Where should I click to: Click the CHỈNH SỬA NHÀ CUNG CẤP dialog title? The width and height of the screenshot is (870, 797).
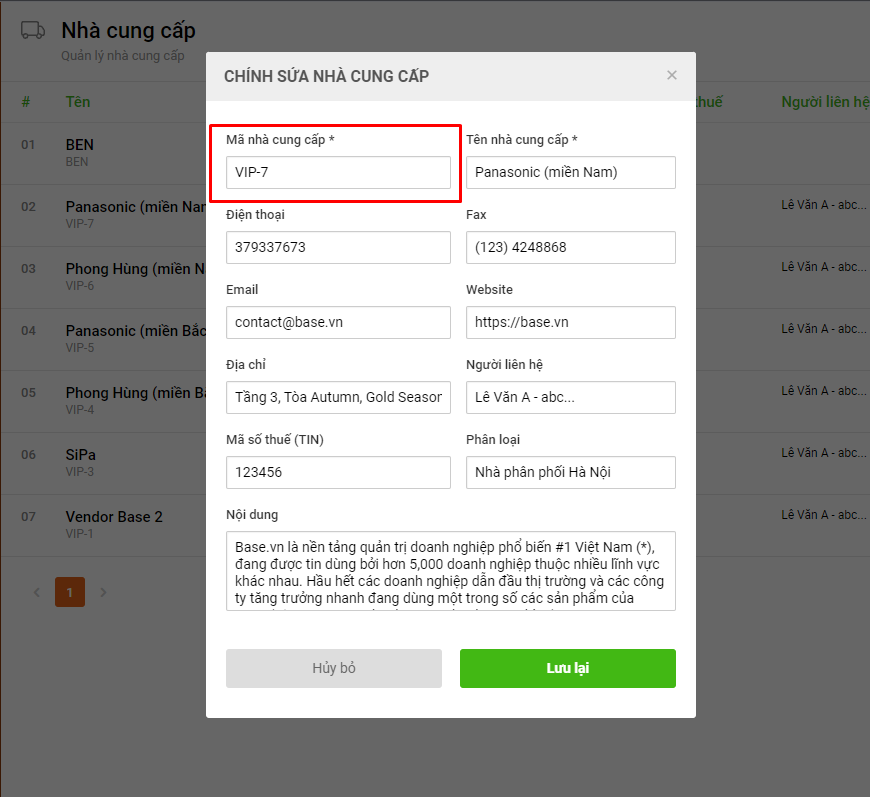(326, 76)
